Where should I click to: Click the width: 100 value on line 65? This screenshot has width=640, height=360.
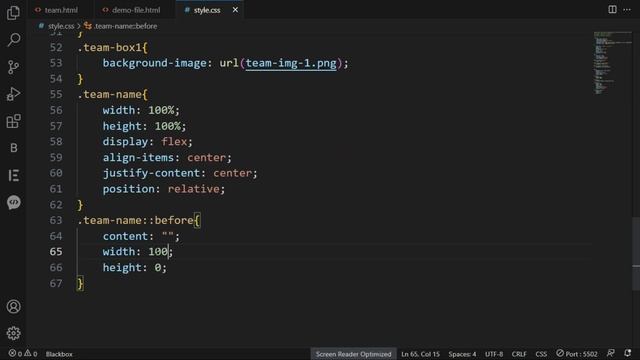(158, 252)
